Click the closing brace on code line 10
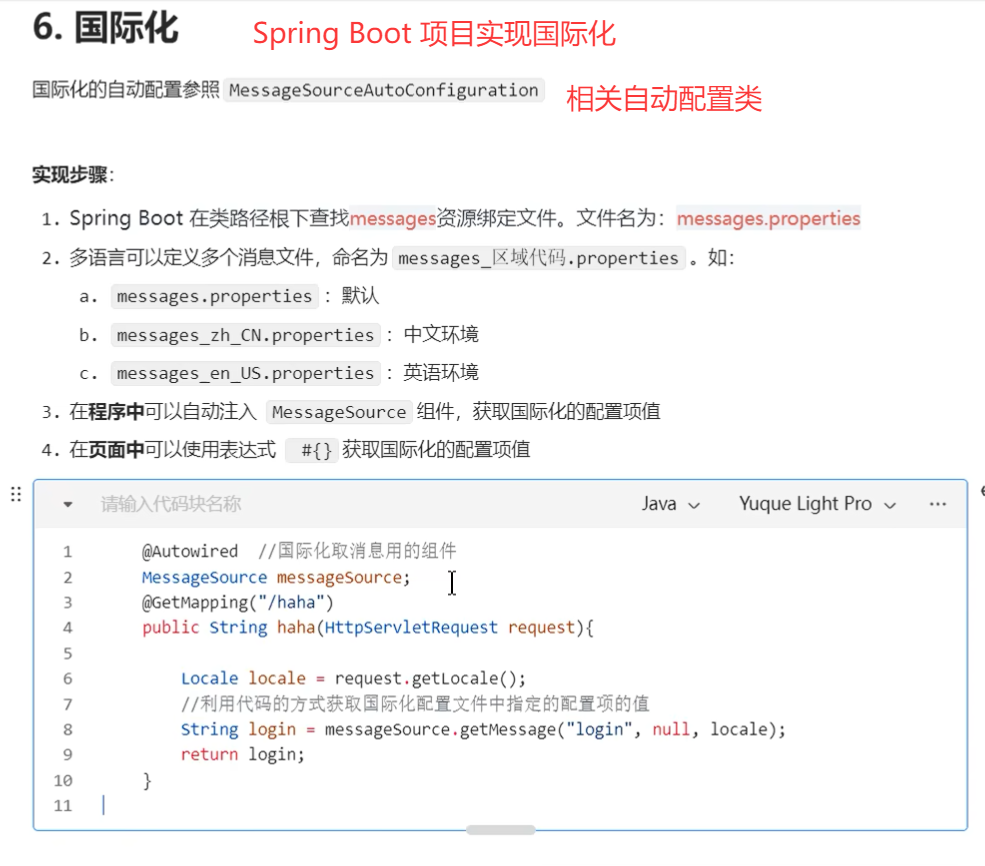The height and width of the screenshot is (866, 985). click(147, 781)
